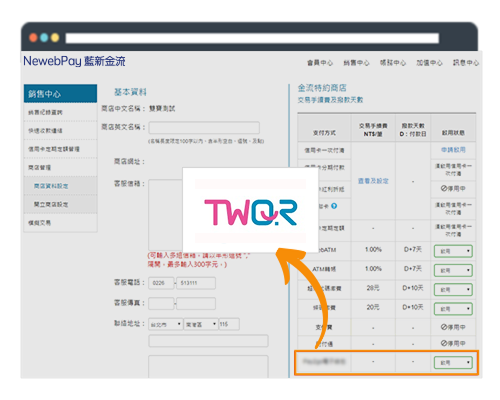
Task: Click the 支付方式 column header
Action: (x=324, y=133)
